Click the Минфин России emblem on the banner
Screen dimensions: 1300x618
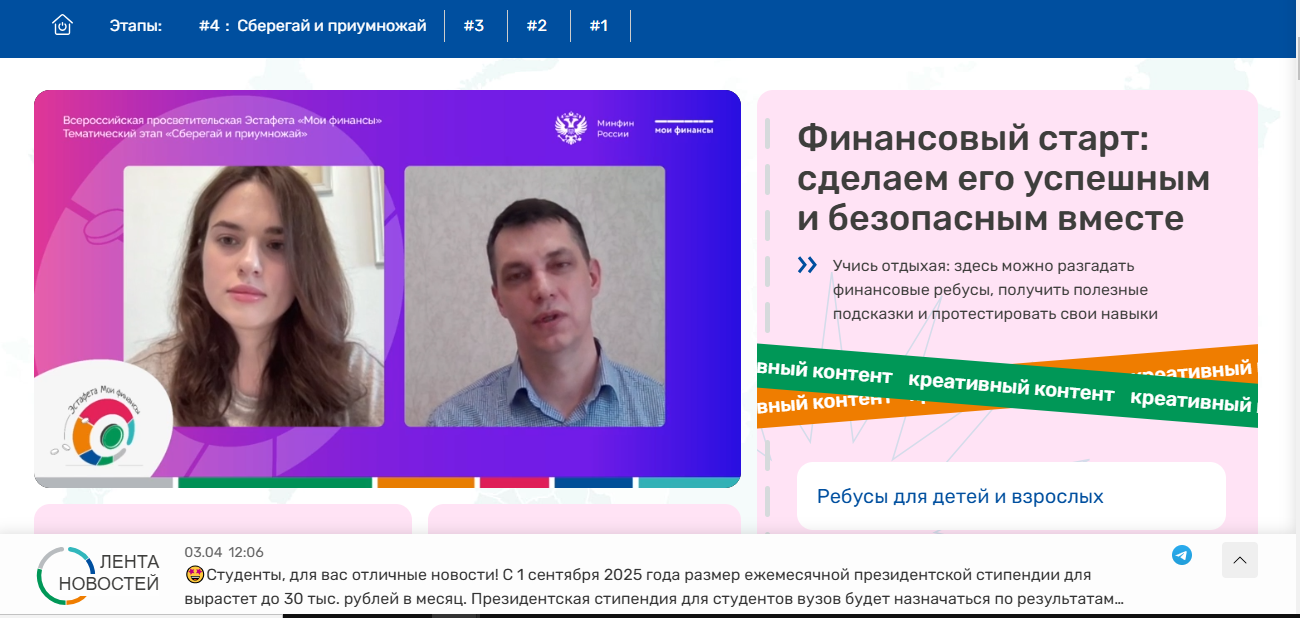pyautogui.click(x=571, y=128)
